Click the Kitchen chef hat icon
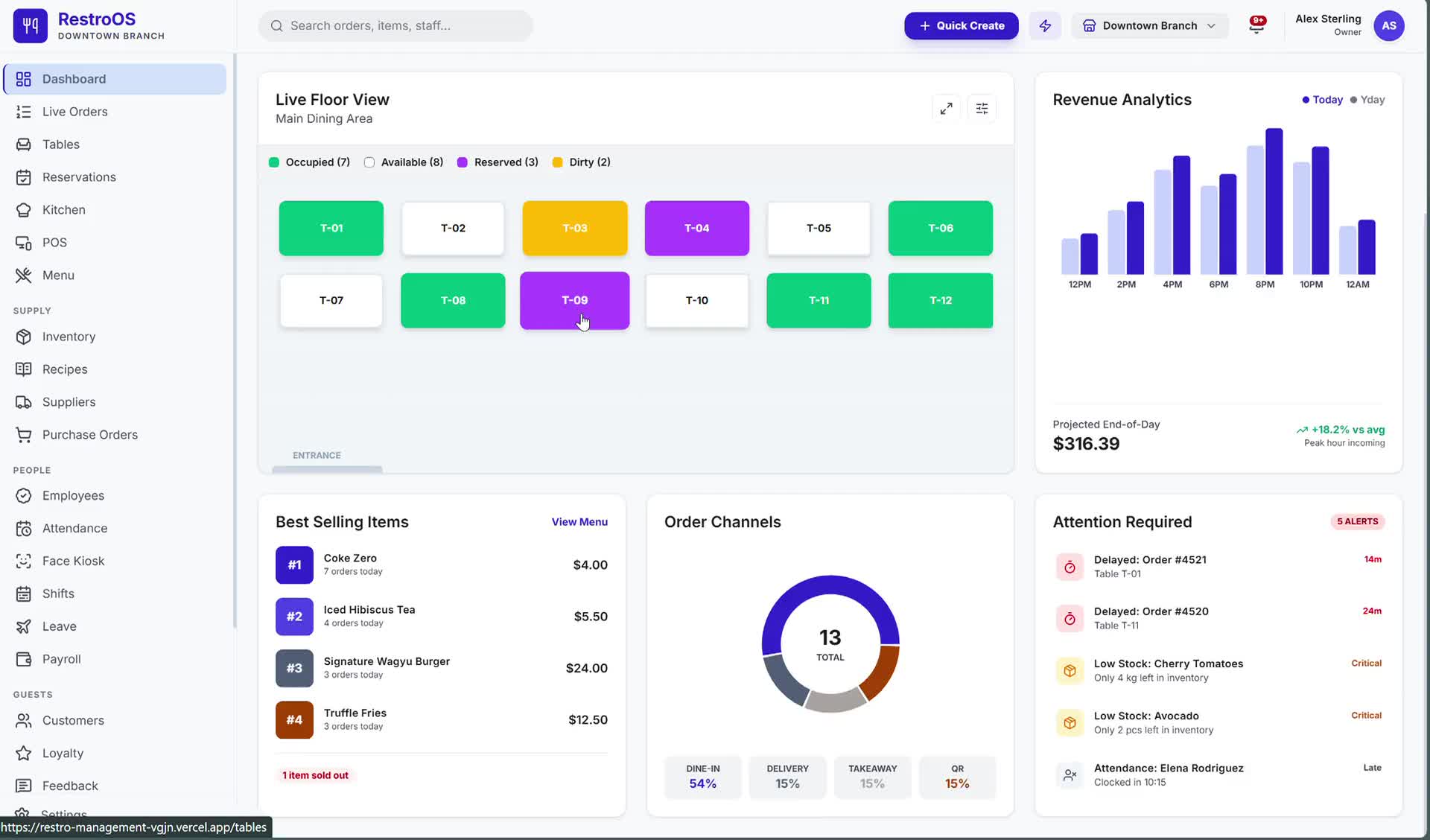The image size is (1430, 840). [x=24, y=210]
